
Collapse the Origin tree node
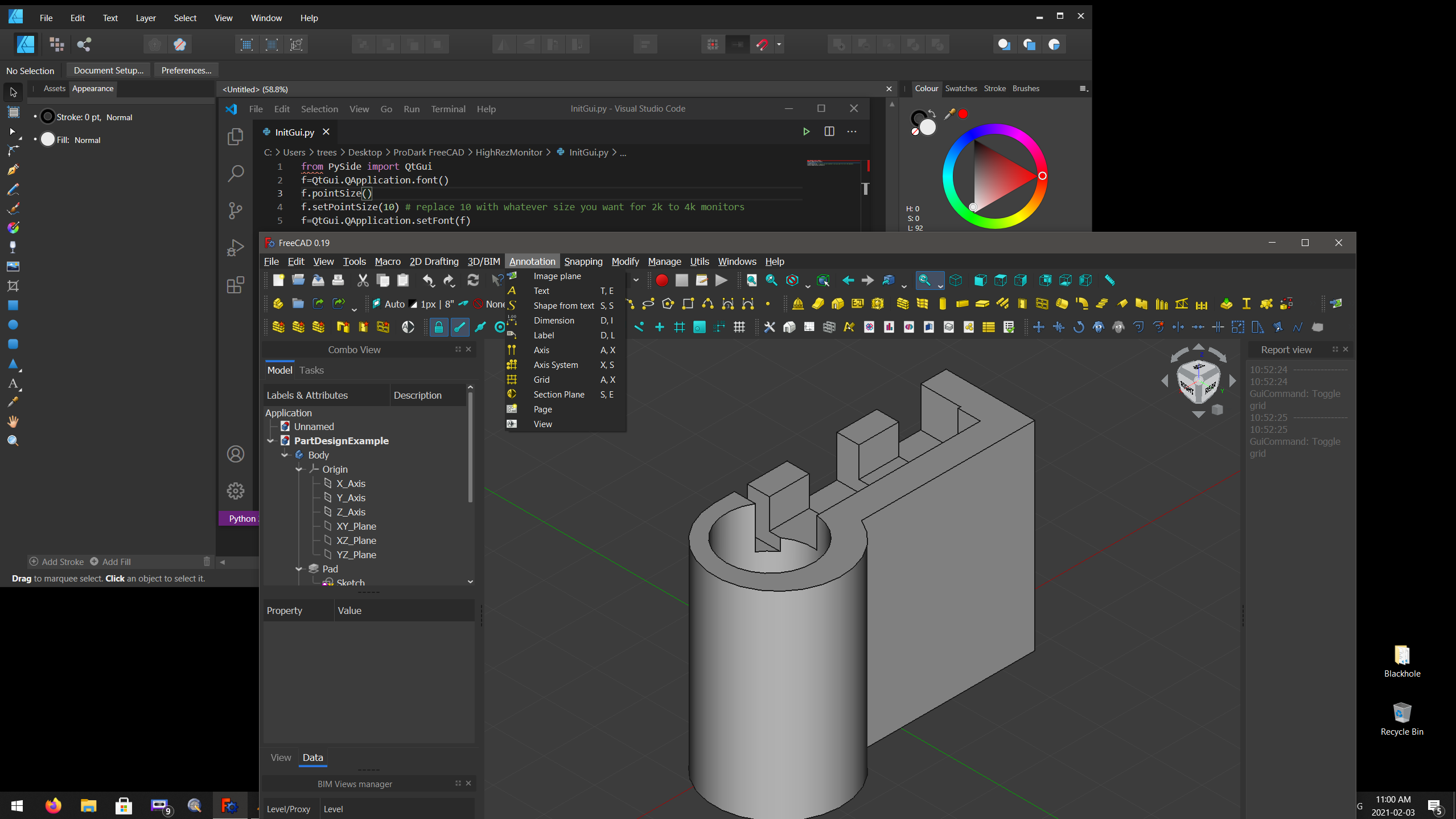click(x=299, y=469)
